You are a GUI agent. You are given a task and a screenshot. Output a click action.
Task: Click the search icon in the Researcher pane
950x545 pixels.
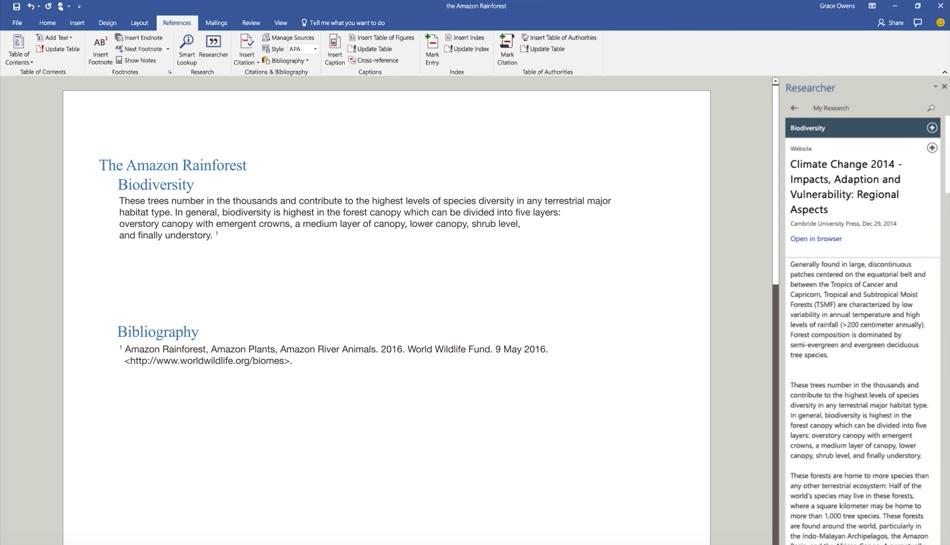click(931, 108)
